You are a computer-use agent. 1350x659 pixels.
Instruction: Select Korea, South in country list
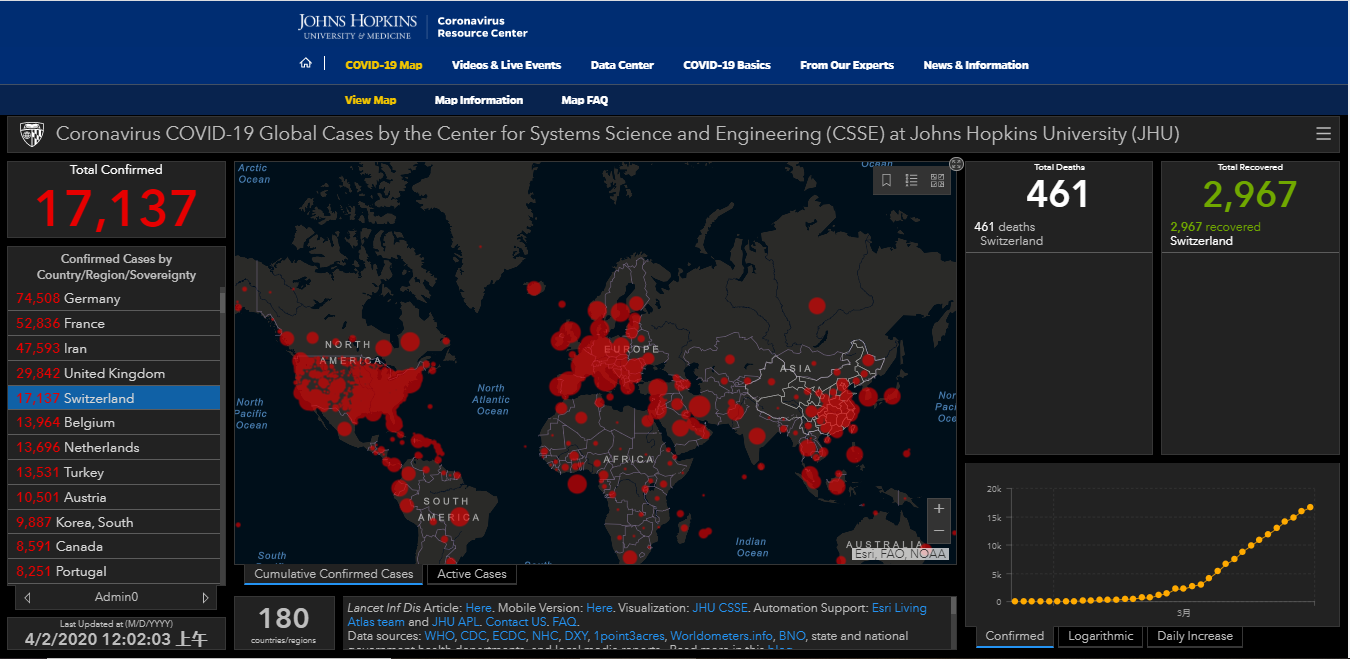(114, 522)
